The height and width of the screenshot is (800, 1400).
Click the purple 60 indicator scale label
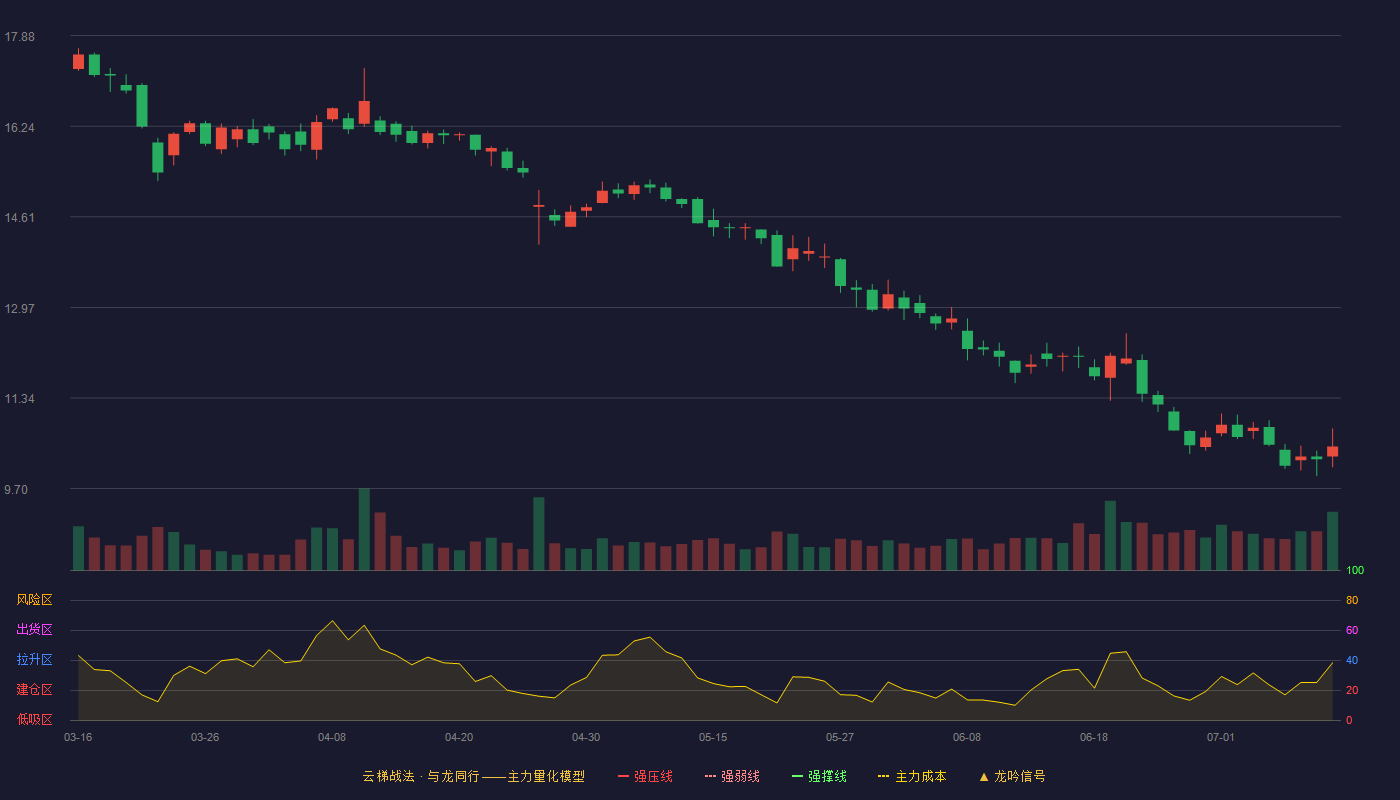click(1352, 630)
